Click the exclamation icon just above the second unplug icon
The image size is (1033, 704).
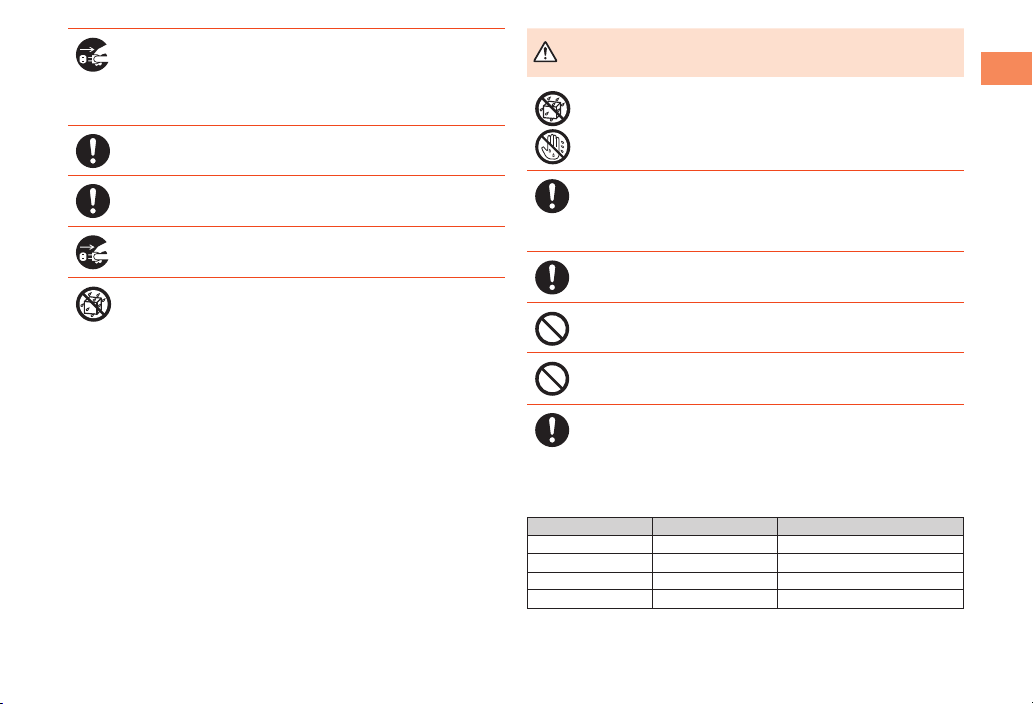[93, 201]
